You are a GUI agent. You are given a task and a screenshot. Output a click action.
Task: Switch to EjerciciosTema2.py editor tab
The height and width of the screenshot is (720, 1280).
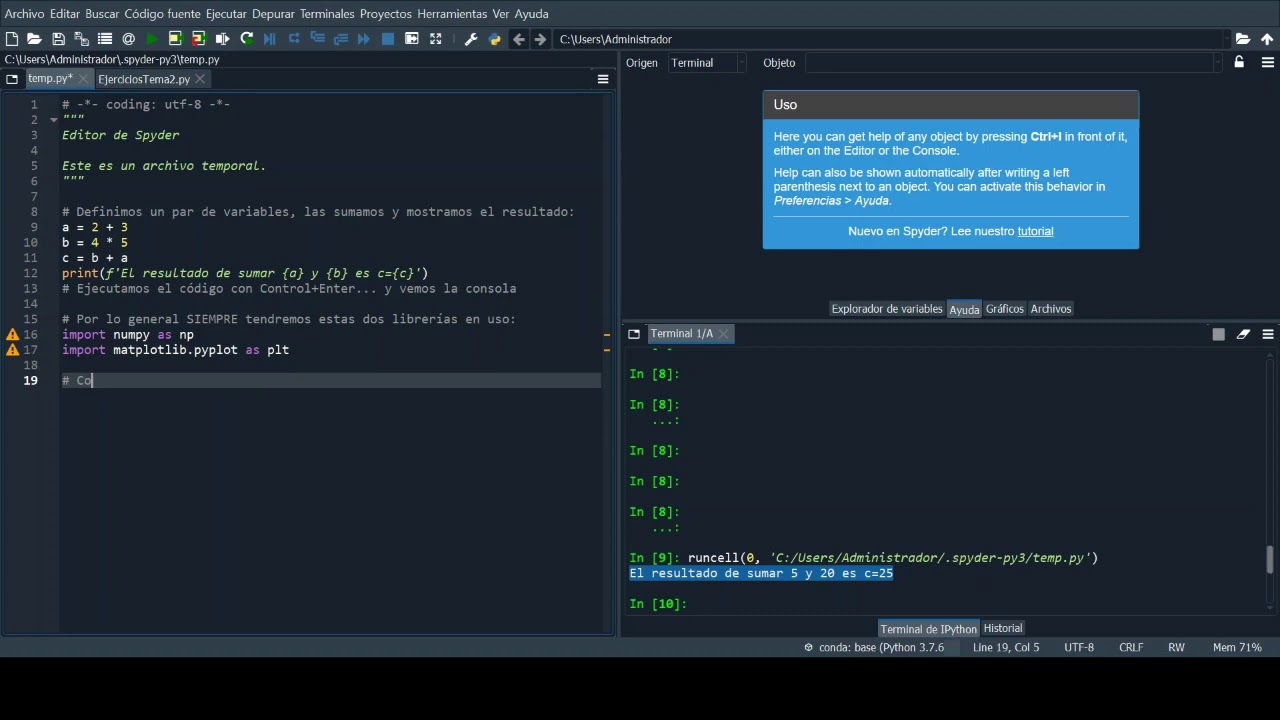(x=144, y=79)
